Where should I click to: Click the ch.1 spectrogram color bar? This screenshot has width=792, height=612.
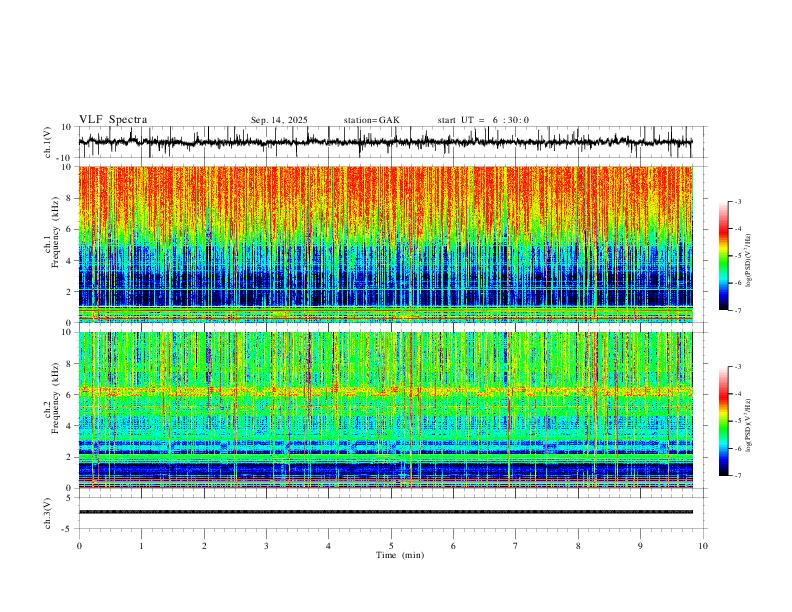click(x=723, y=256)
